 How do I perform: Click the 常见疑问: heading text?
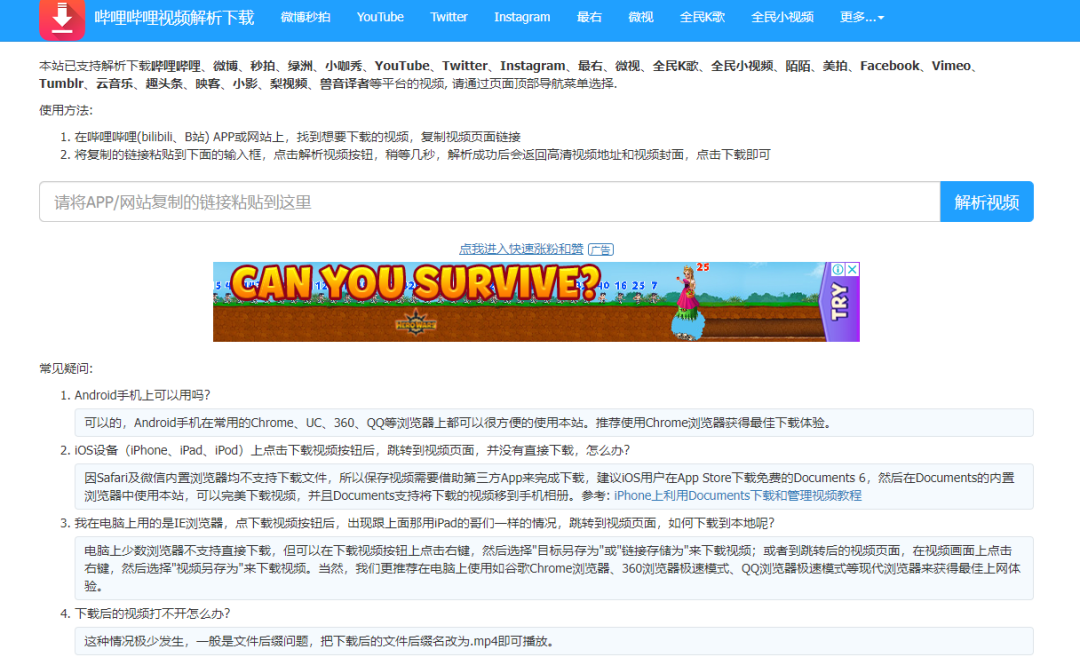click(x=66, y=369)
